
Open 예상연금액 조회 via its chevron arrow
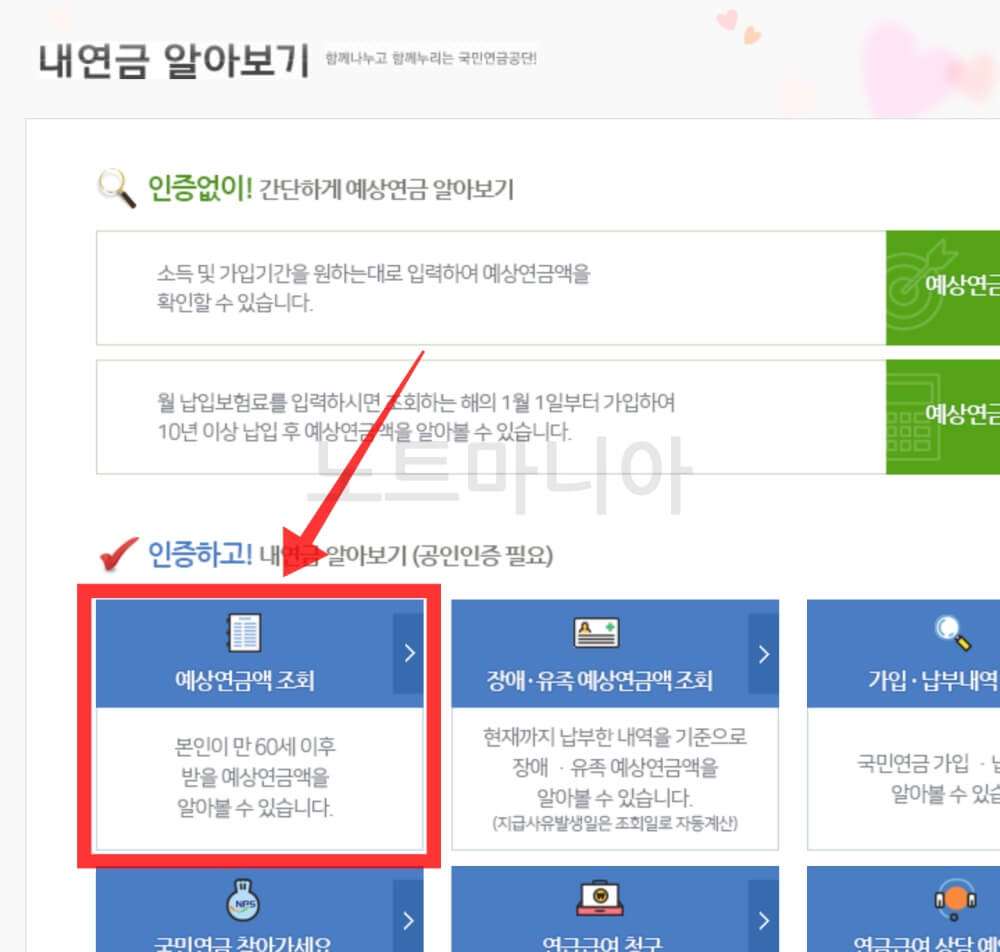pyautogui.click(x=408, y=651)
